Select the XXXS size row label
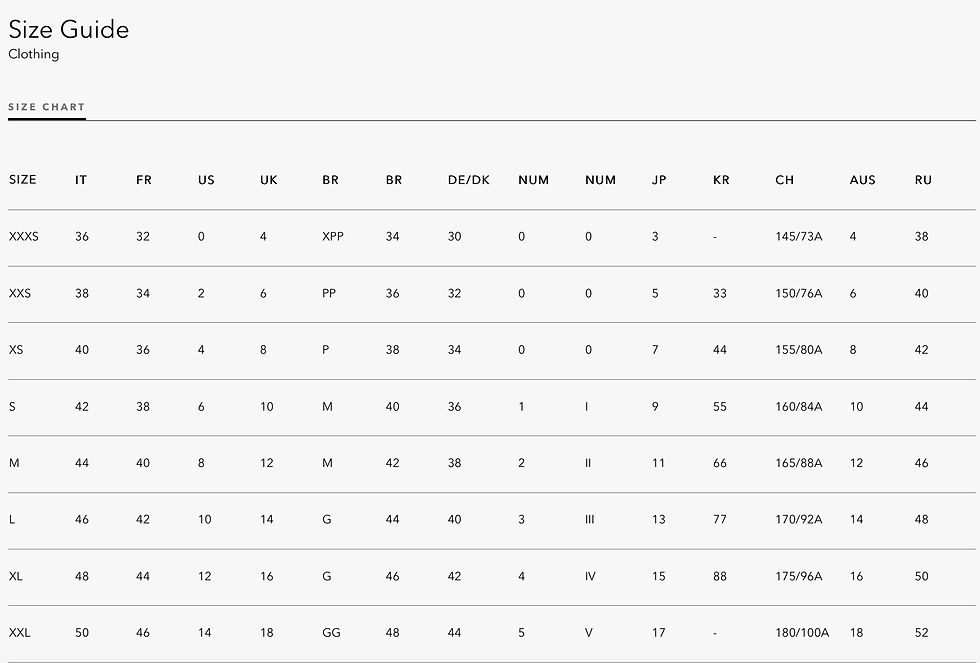Screen dimensions: 980x663 [x=24, y=237]
